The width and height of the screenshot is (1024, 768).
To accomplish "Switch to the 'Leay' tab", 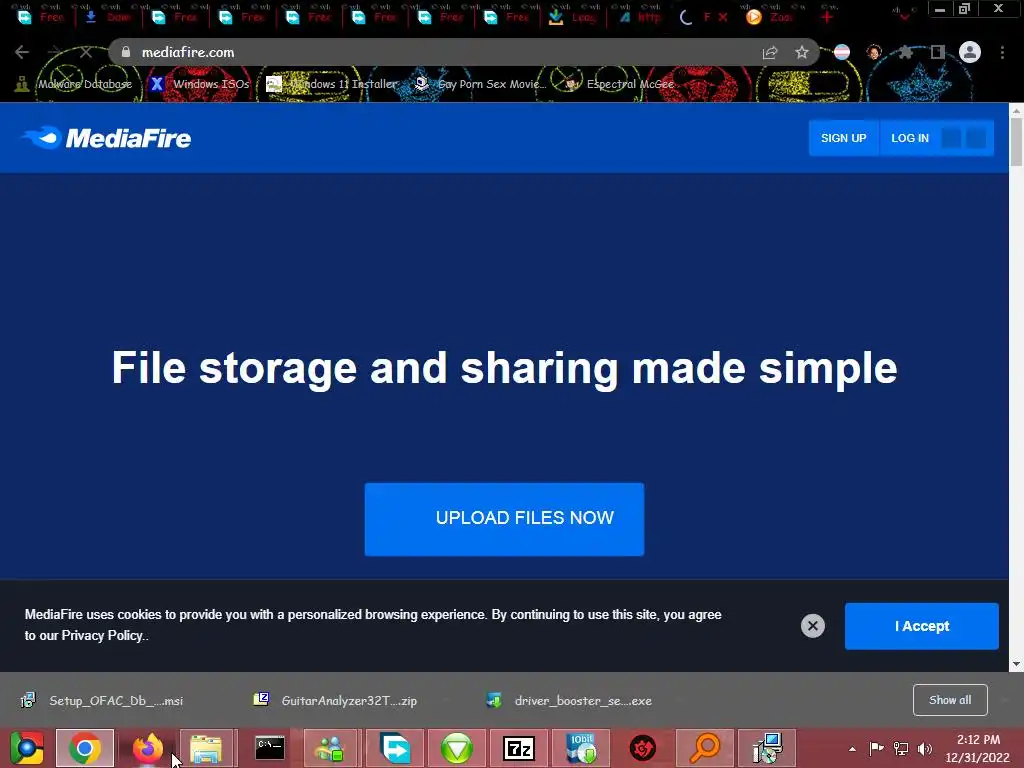I will [x=573, y=17].
